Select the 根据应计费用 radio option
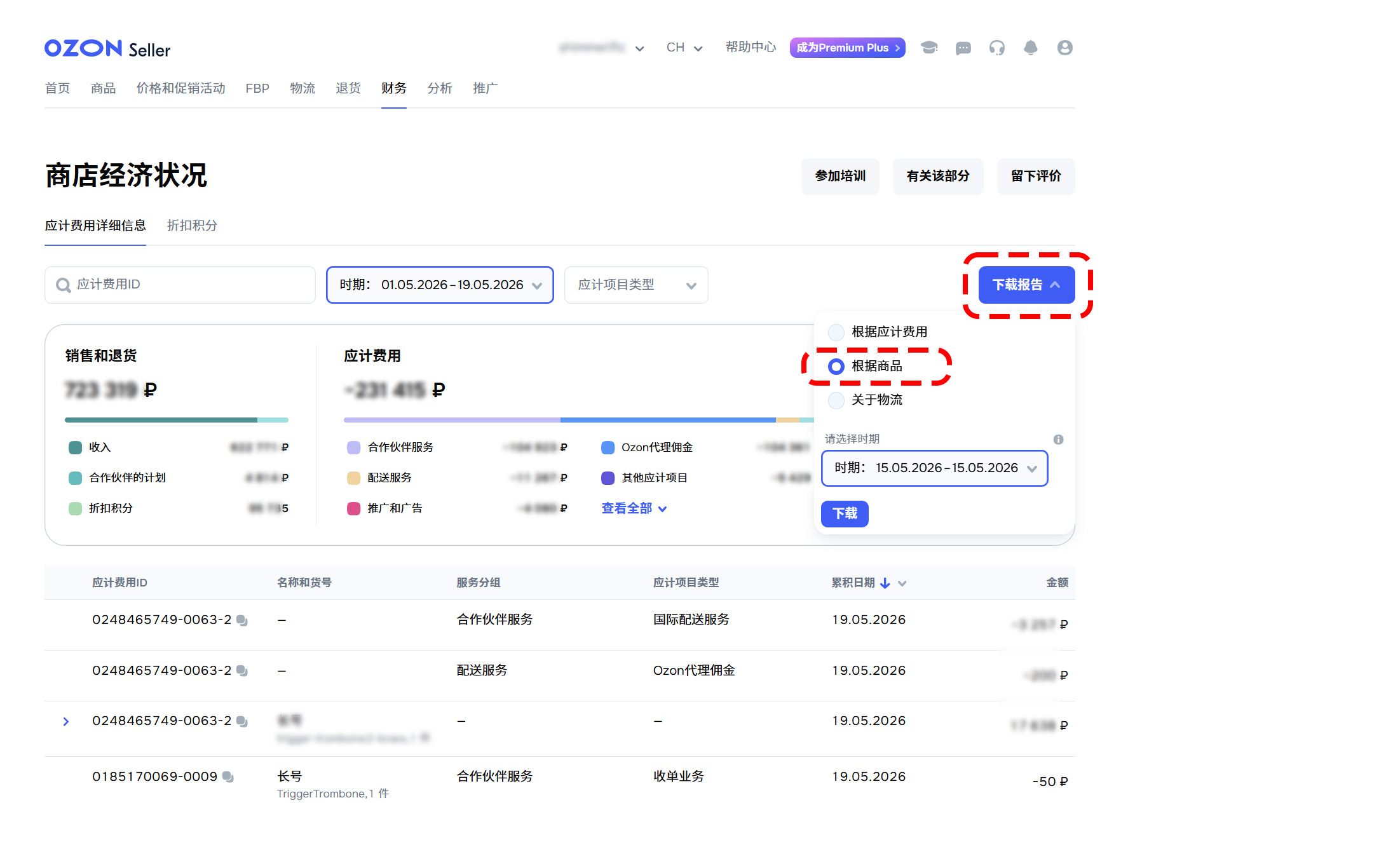The height and width of the screenshot is (847, 1400). [x=836, y=332]
